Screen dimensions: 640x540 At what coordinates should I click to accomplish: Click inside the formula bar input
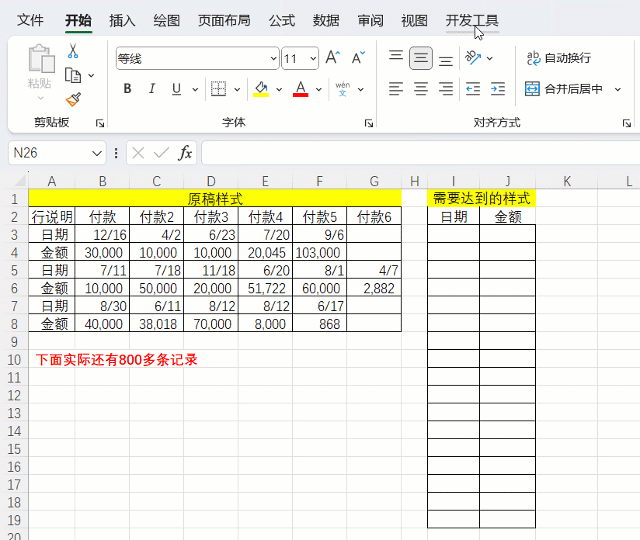pyautogui.click(x=420, y=153)
